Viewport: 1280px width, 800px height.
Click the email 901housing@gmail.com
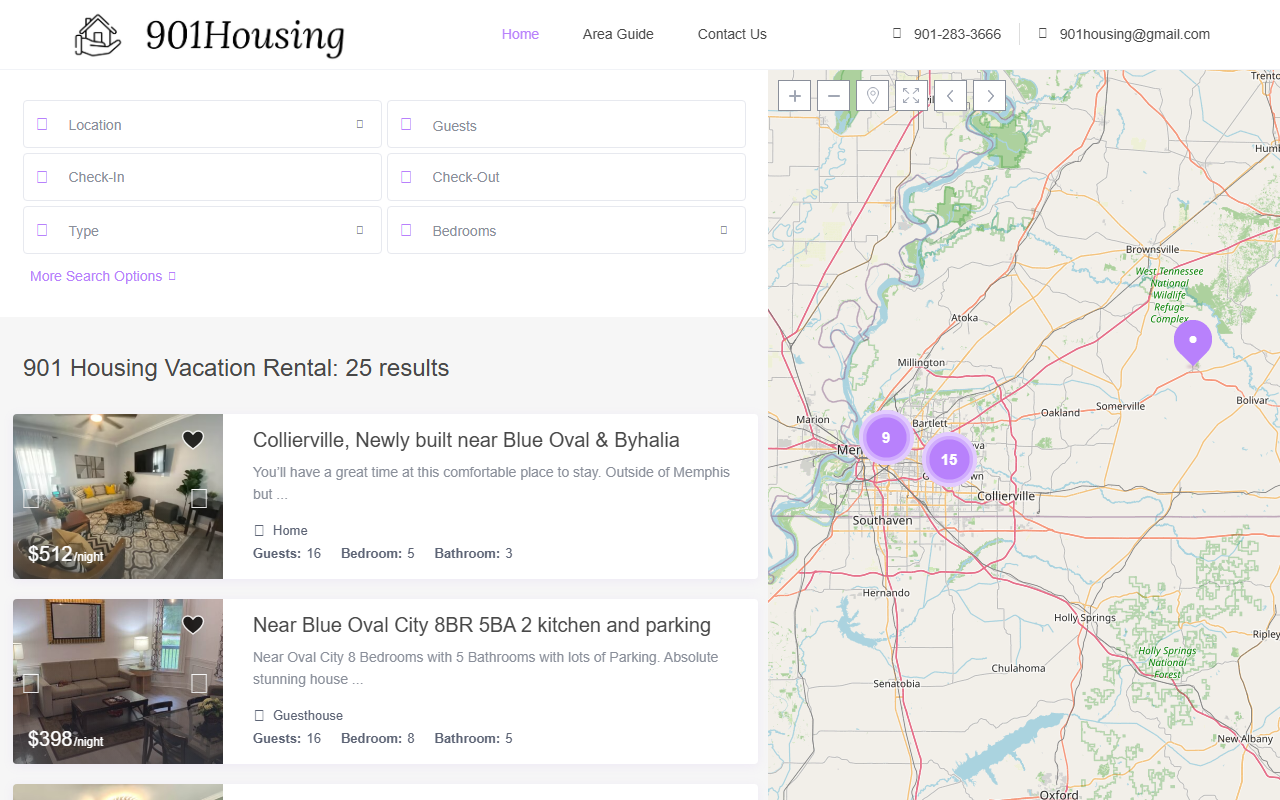coord(1135,34)
